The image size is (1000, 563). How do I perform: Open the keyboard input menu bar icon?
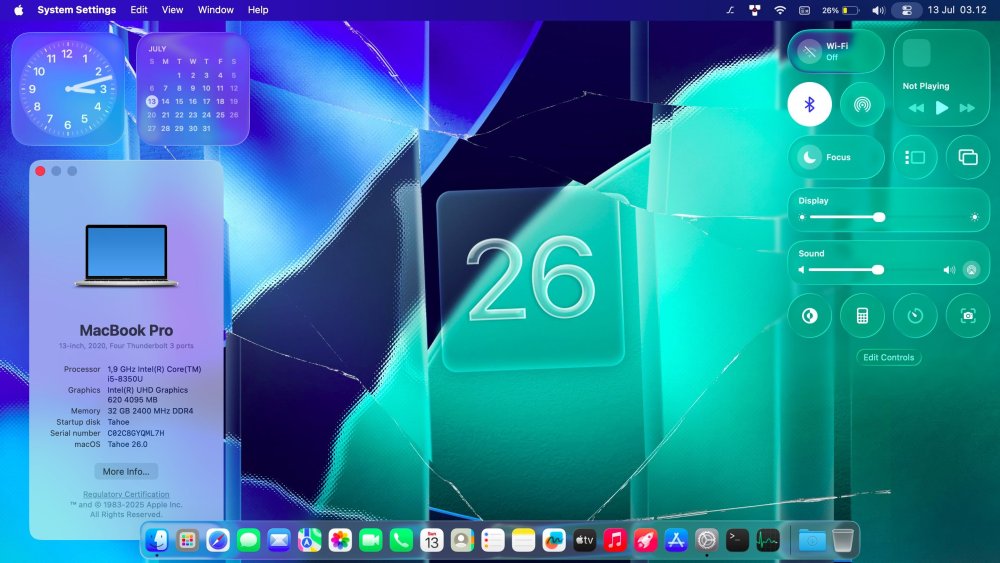(x=805, y=10)
